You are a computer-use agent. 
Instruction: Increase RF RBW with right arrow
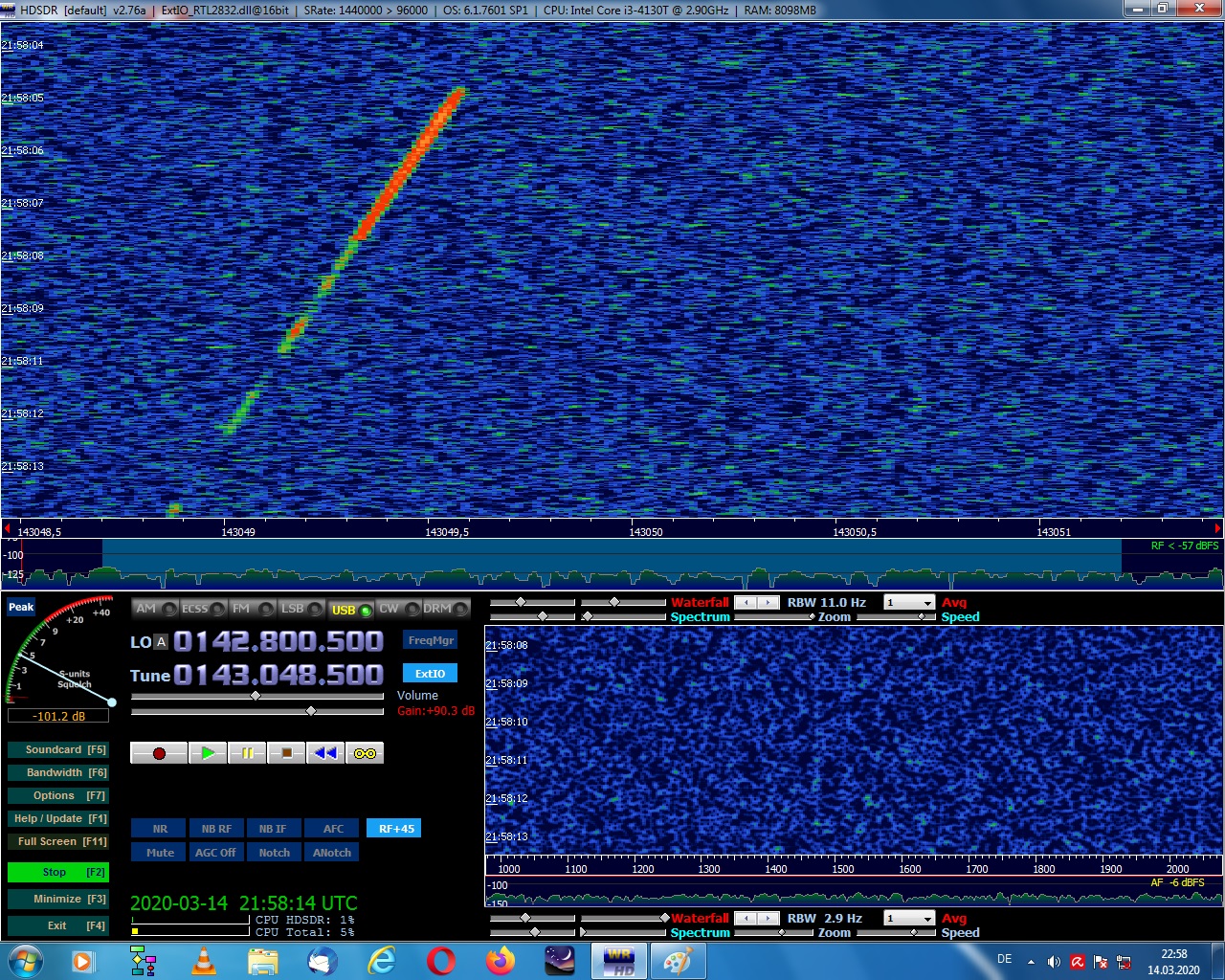click(x=768, y=602)
